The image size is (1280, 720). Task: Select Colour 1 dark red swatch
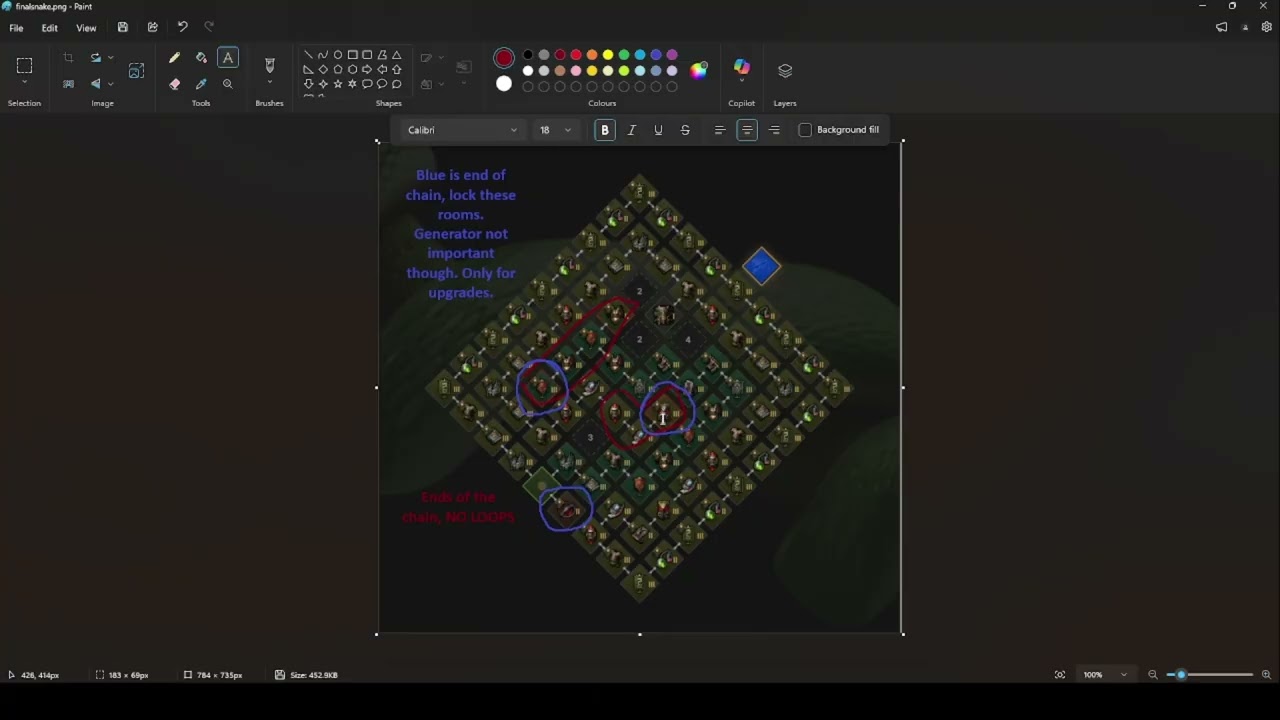point(504,58)
